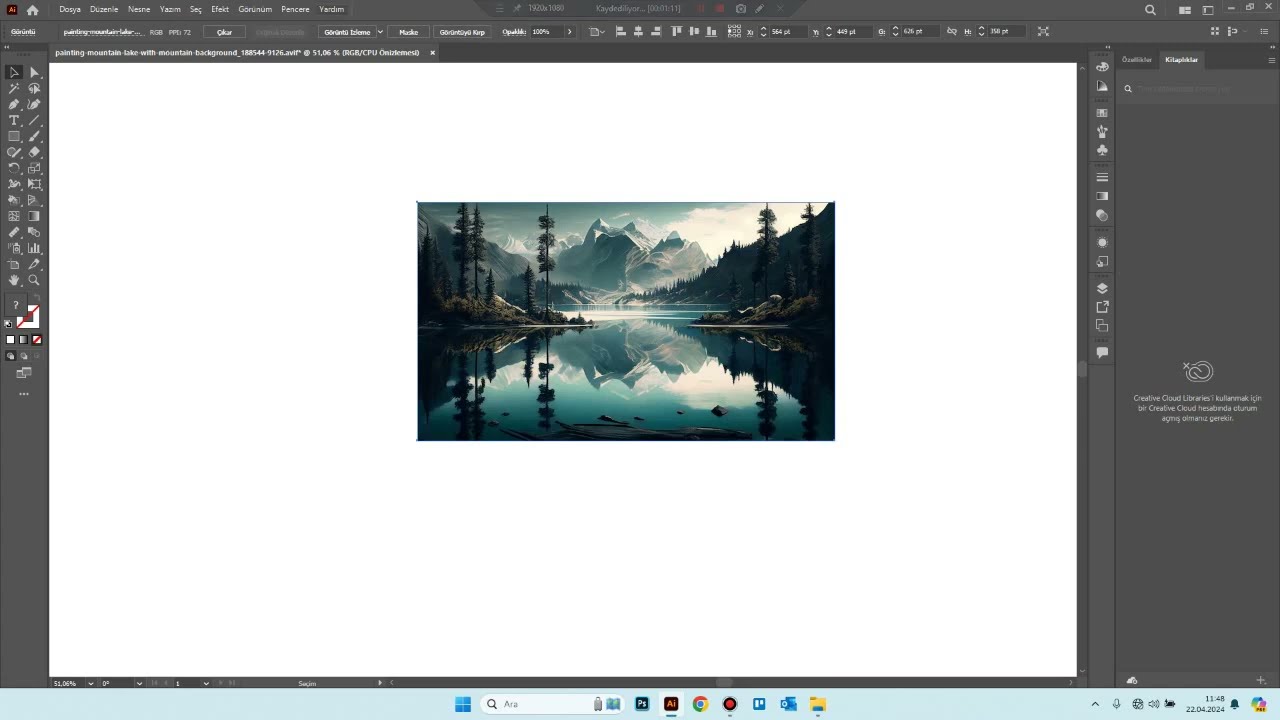Open the Pencere menu

click(x=295, y=9)
